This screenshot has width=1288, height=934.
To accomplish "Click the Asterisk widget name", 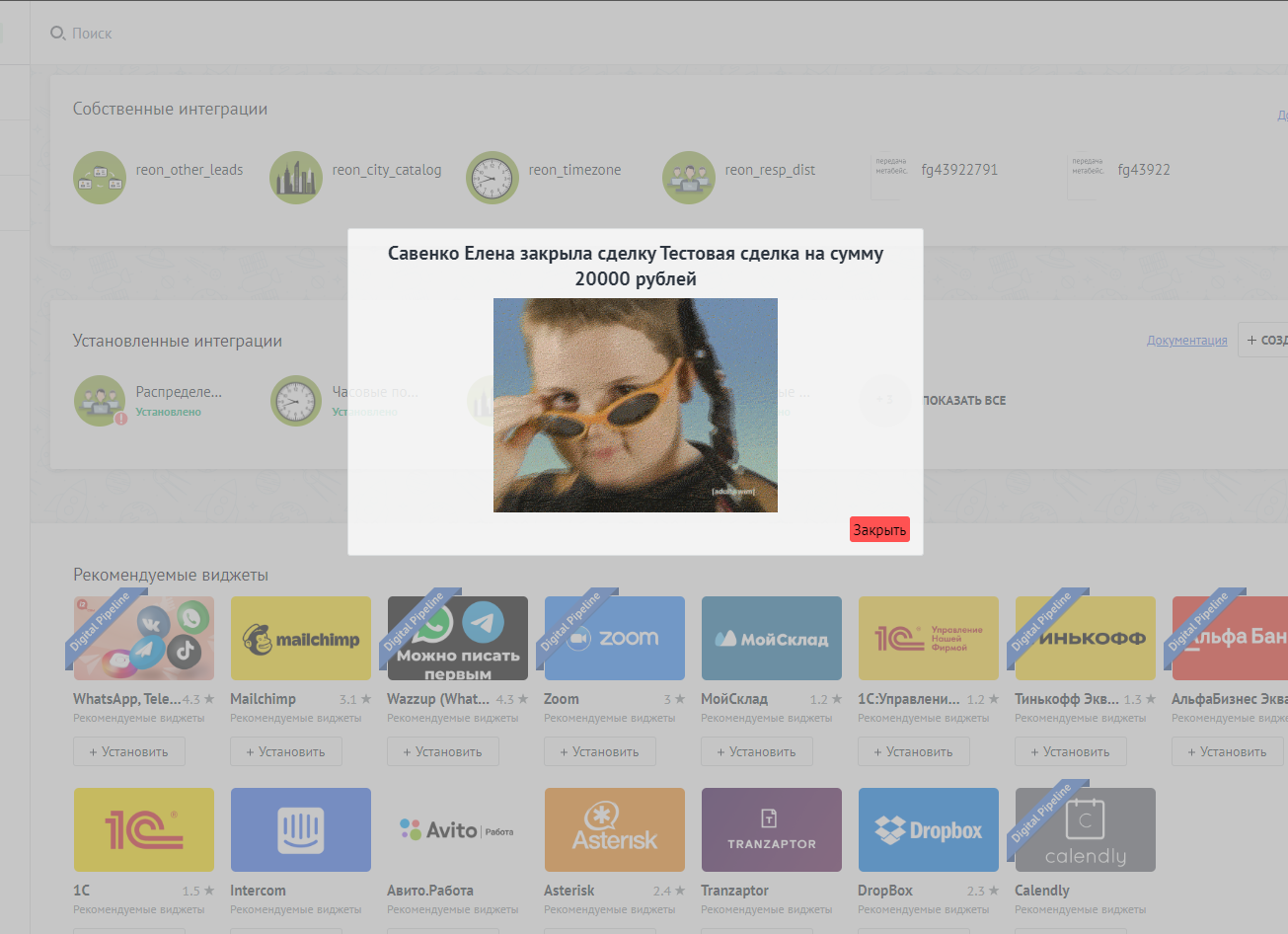I will tap(569, 891).
